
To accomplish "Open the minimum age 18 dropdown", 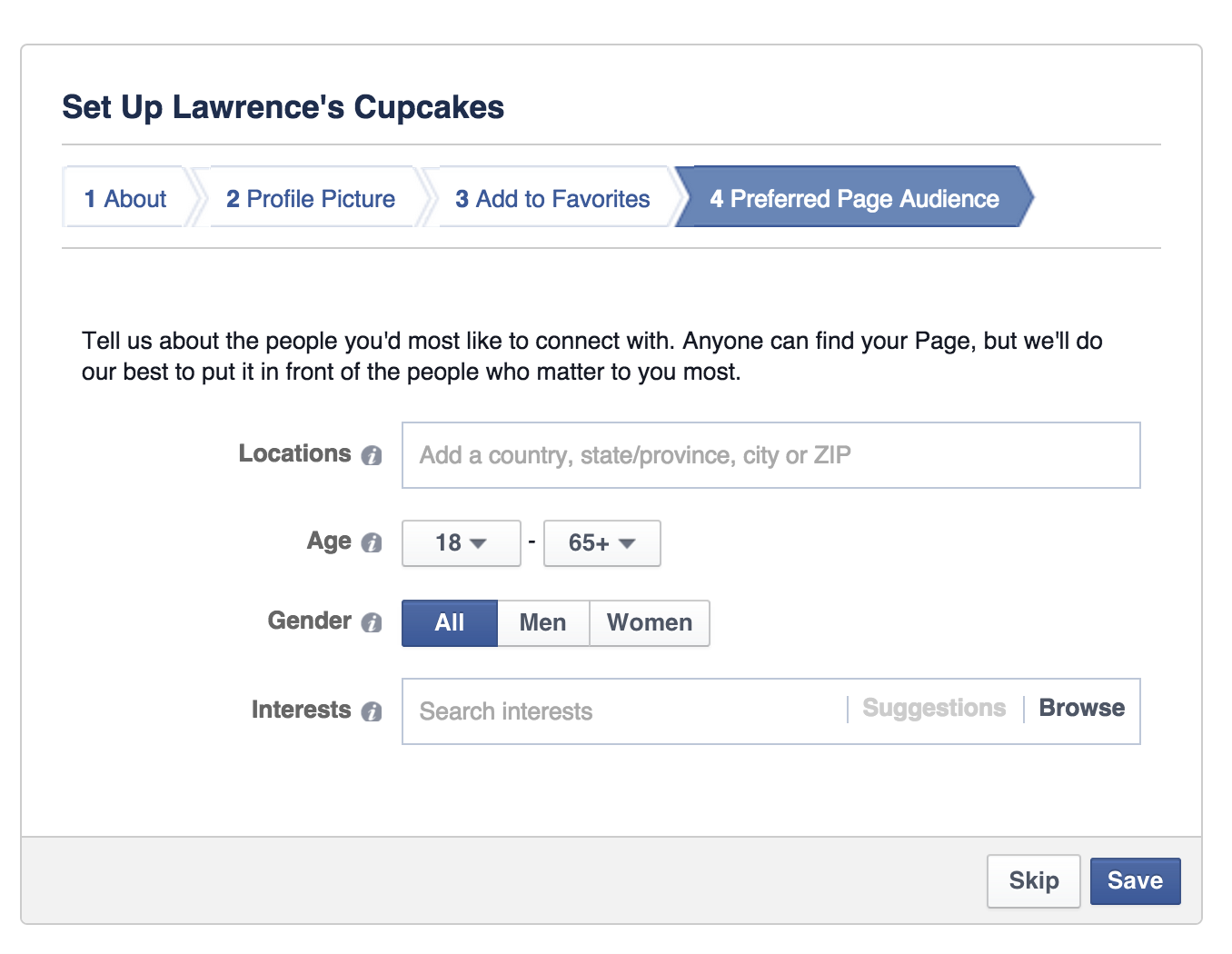I will (462, 543).
